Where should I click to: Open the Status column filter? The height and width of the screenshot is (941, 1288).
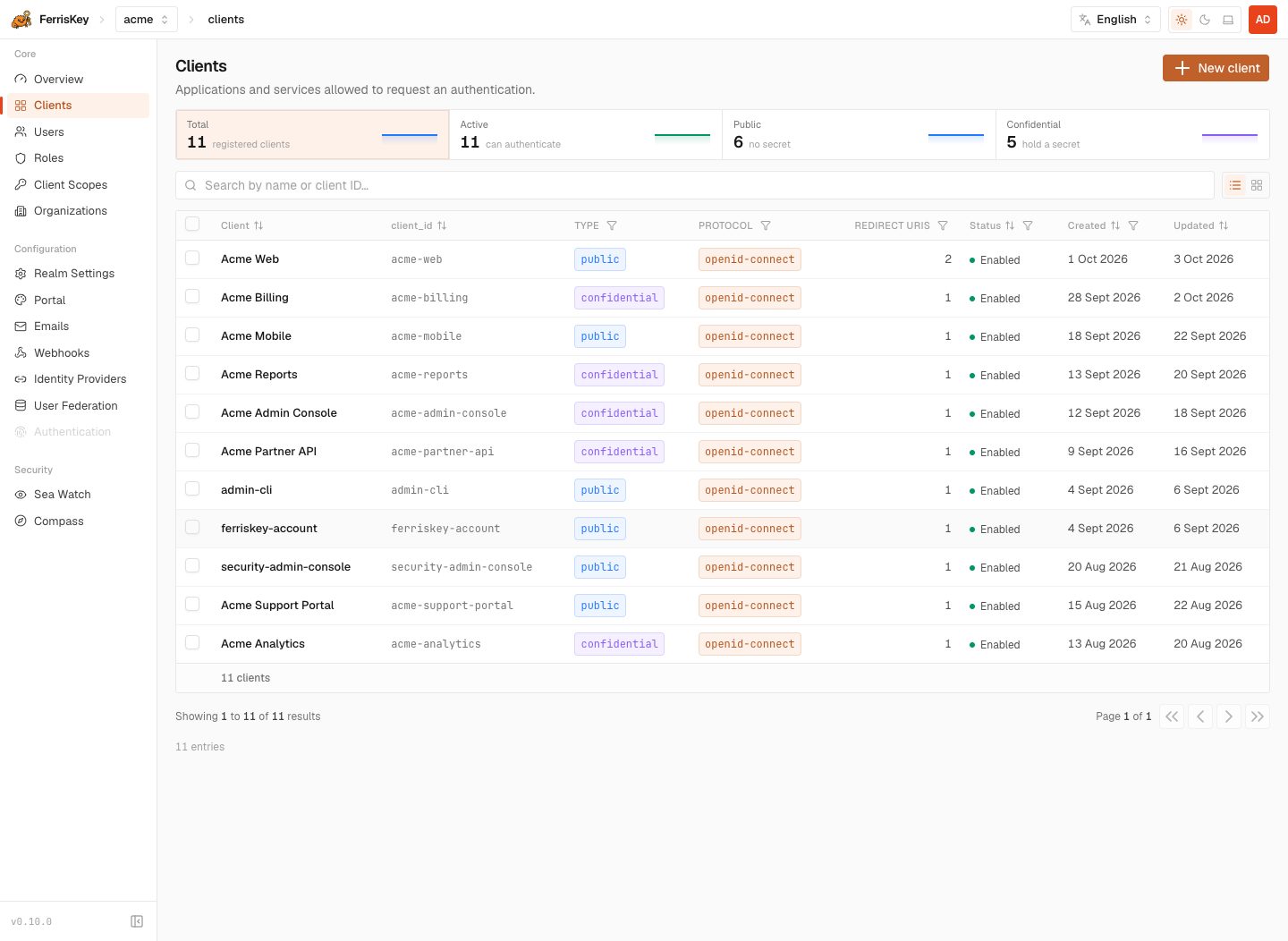point(1028,225)
